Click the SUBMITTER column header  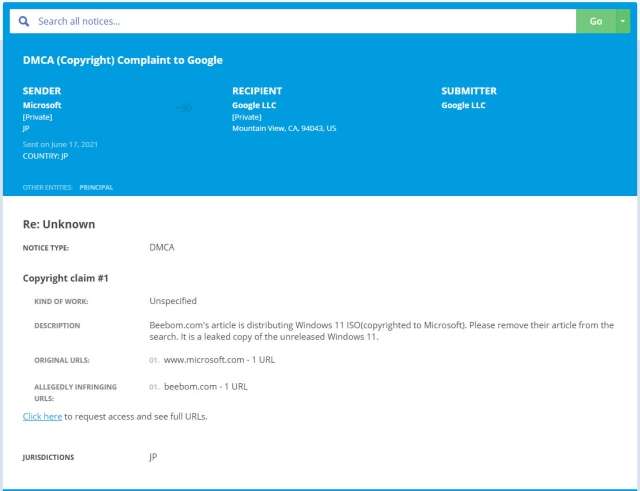click(469, 91)
